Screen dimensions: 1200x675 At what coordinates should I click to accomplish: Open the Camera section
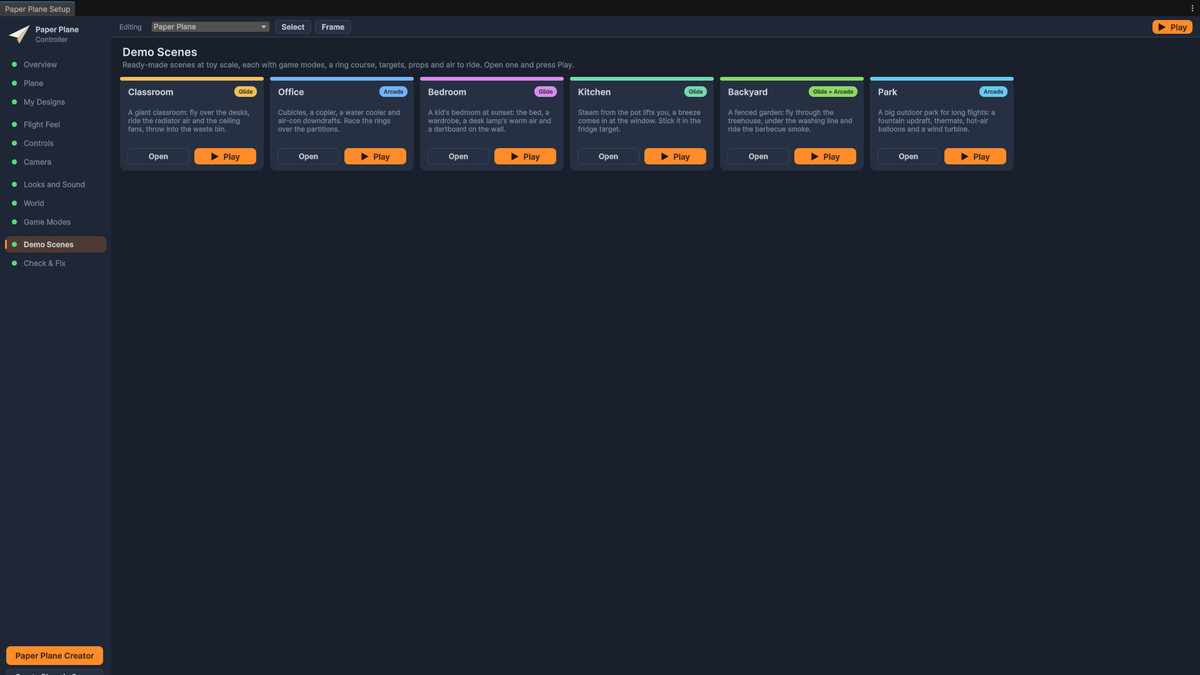coord(55,162)
